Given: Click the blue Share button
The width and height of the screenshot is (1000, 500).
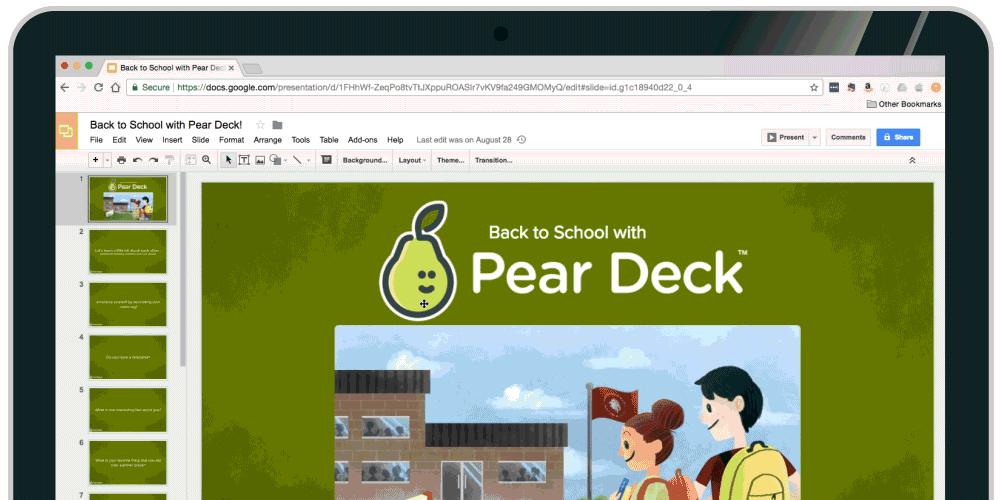Looking at the screenshot, I should coord(898,137).
